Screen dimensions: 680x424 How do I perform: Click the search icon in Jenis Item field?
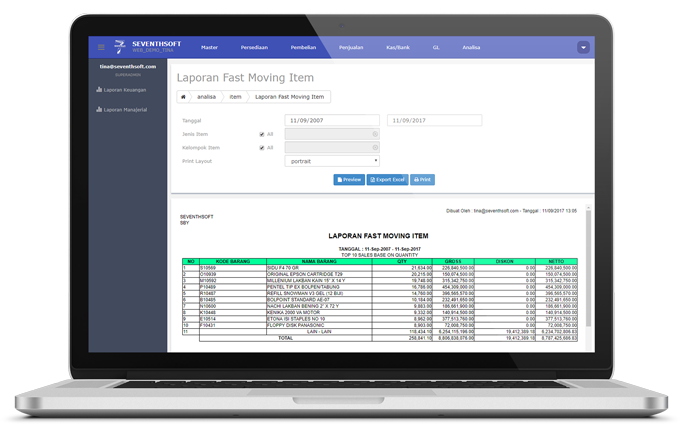[375, 133]
